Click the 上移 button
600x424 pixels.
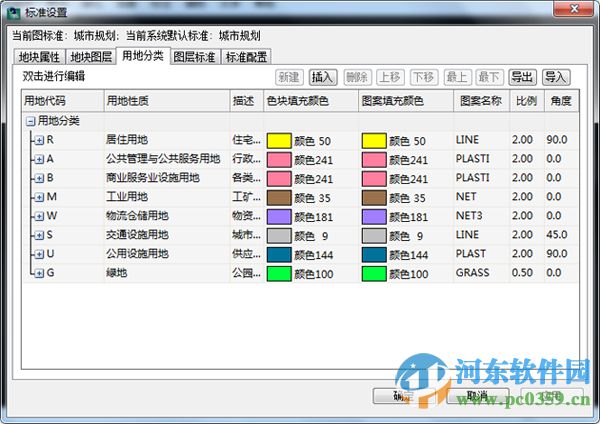click(x=390, y=77)
